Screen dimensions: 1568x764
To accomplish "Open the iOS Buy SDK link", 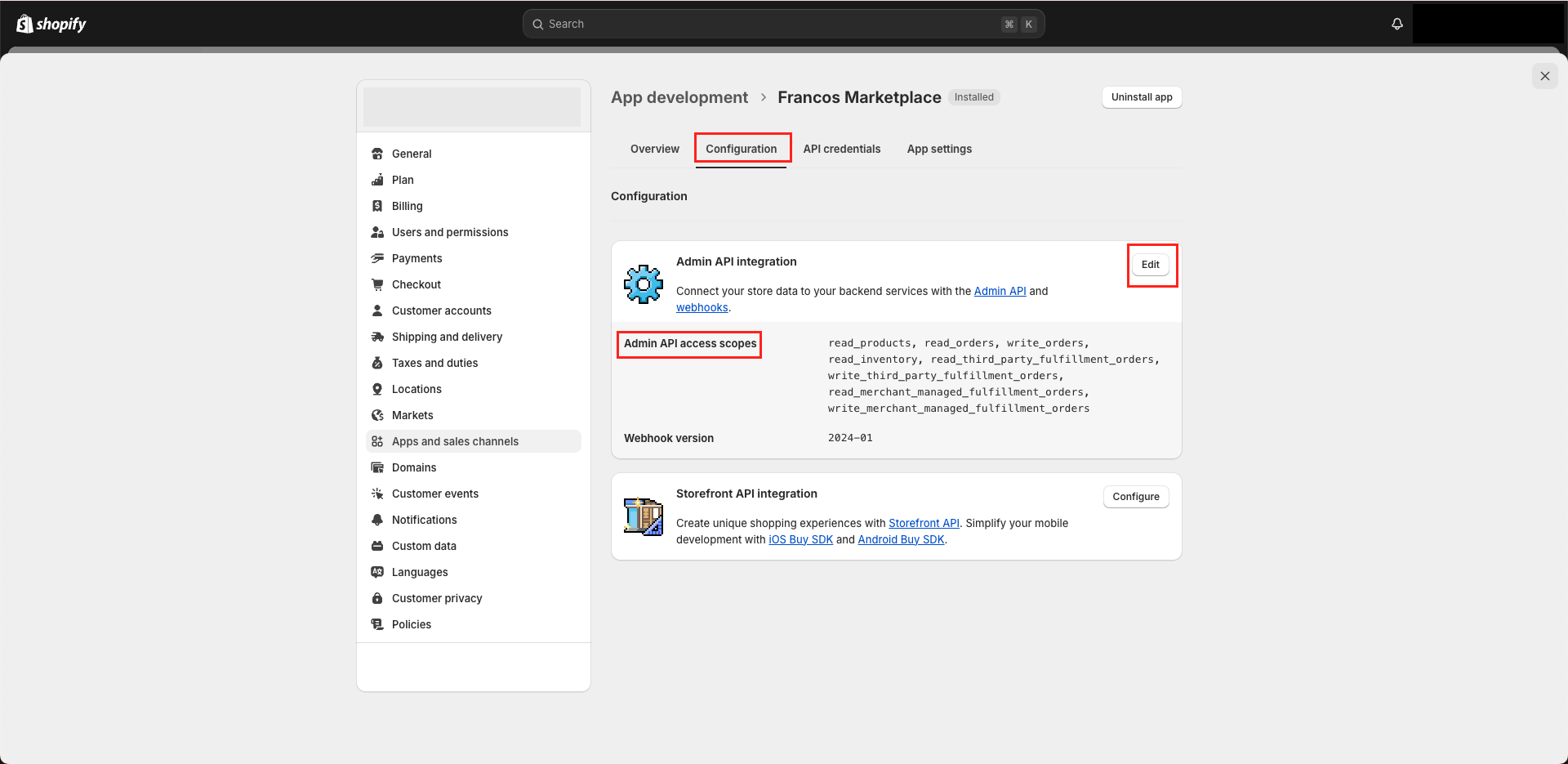I will [x=801, y=539].
